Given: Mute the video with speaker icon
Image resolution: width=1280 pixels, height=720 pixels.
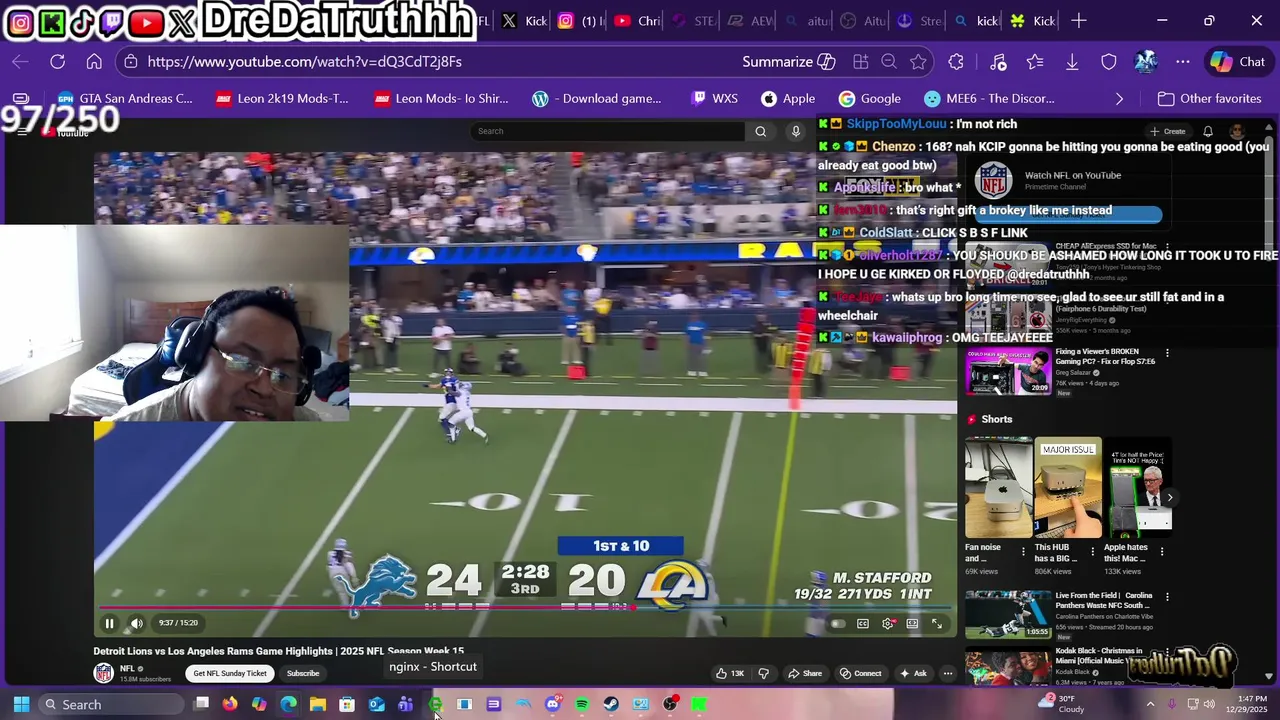Looking at the screenshot, I should tap(137, 623).
